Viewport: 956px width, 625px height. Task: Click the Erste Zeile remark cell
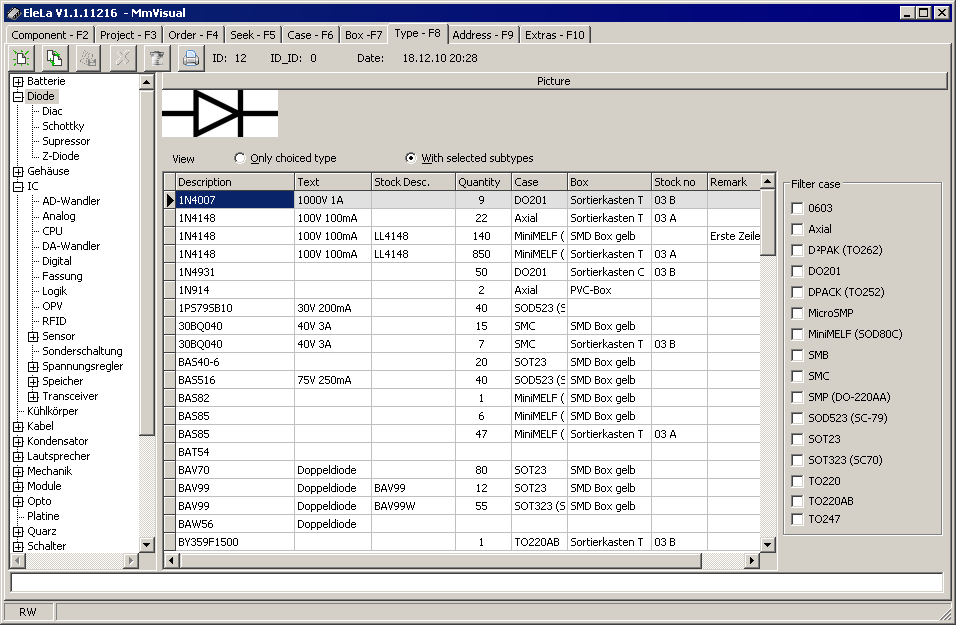pyautogui.click(x=734, y=236)
